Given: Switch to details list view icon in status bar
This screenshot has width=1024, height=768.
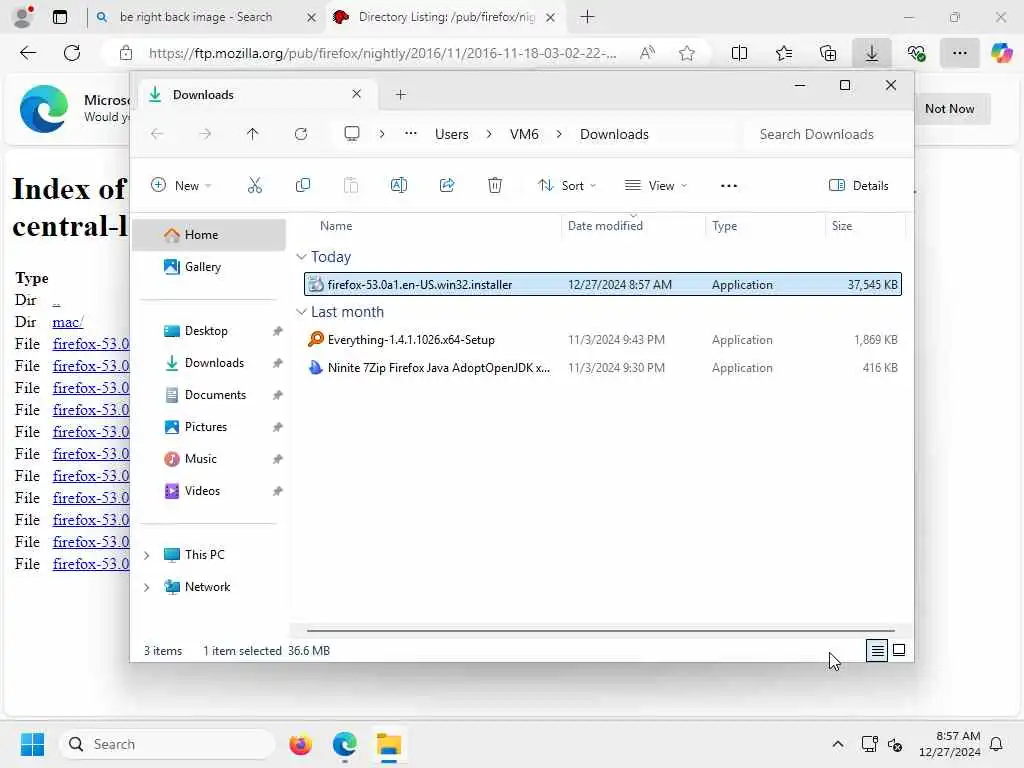Looking at the screenshot, I should point(877,650).
